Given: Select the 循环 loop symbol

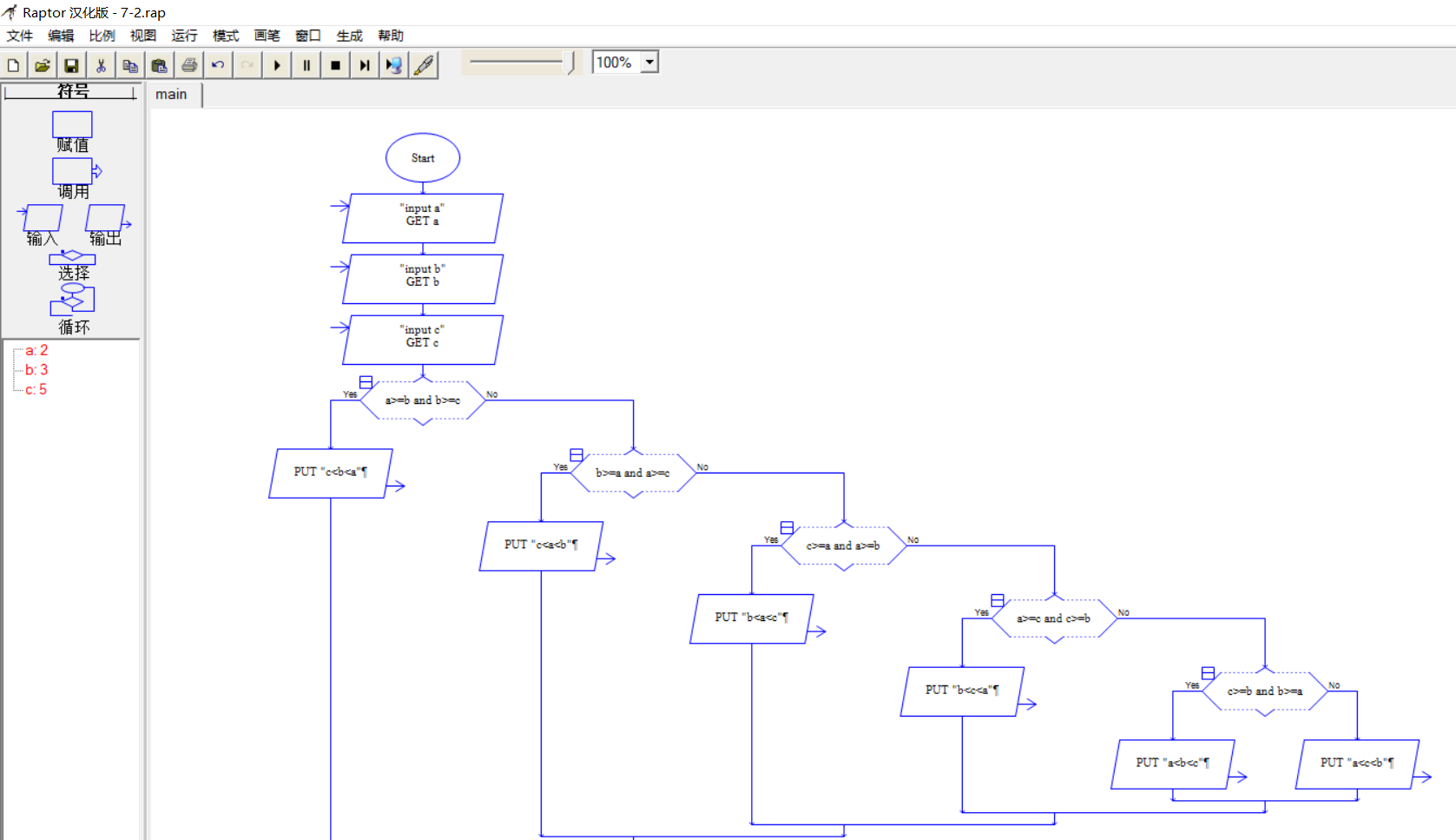Looking at the screenshot, I should click(73, 309).
